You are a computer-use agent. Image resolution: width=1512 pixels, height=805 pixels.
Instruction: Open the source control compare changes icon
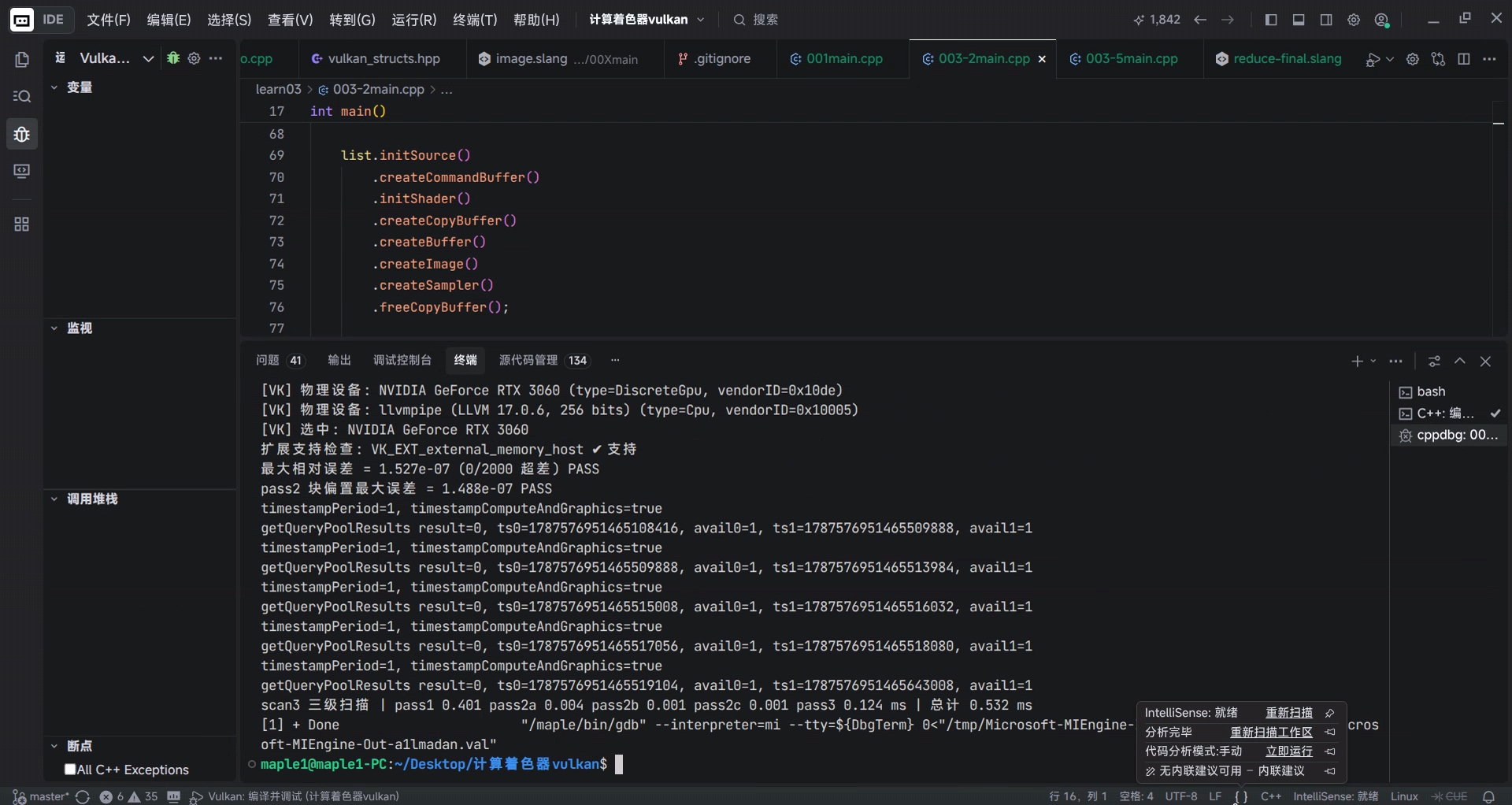coord(1439,59)
